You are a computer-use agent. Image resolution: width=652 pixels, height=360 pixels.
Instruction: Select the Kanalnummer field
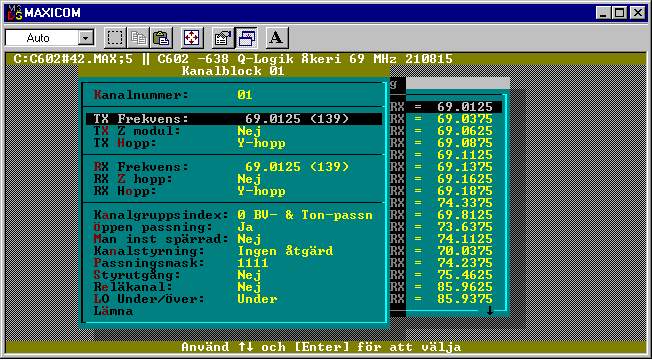coord(234,95)
